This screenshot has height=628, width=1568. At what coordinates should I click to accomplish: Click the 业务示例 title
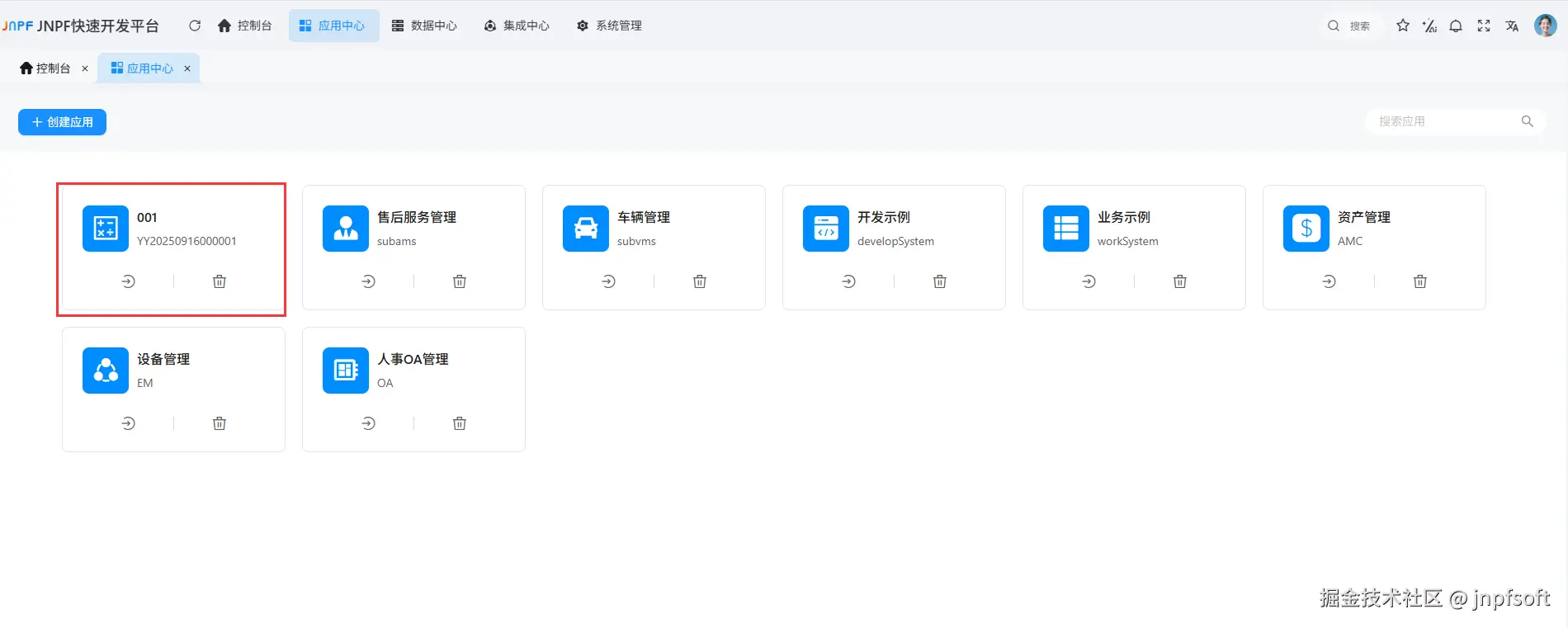click(x=1124, y=217)
